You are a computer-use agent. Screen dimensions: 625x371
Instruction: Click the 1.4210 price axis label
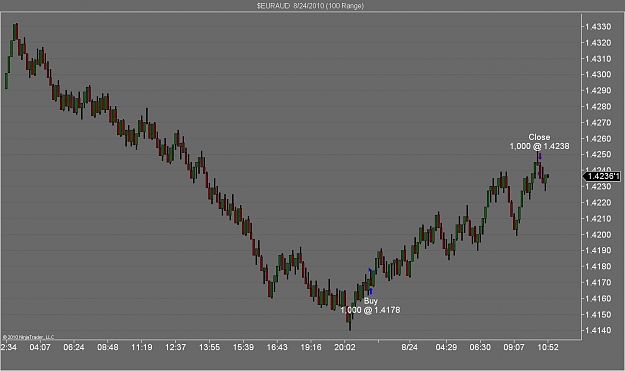(x=597, y=218)
